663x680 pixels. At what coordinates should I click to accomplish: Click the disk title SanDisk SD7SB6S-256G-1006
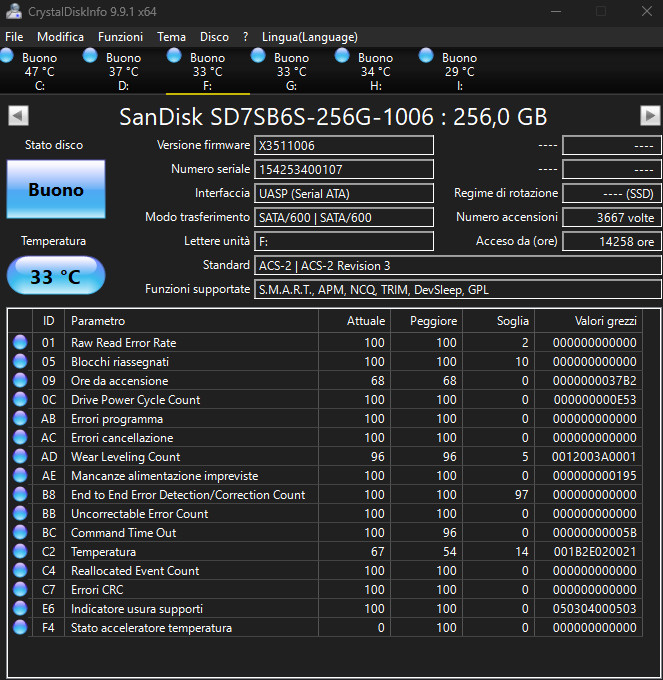click(x=333, y=116)
